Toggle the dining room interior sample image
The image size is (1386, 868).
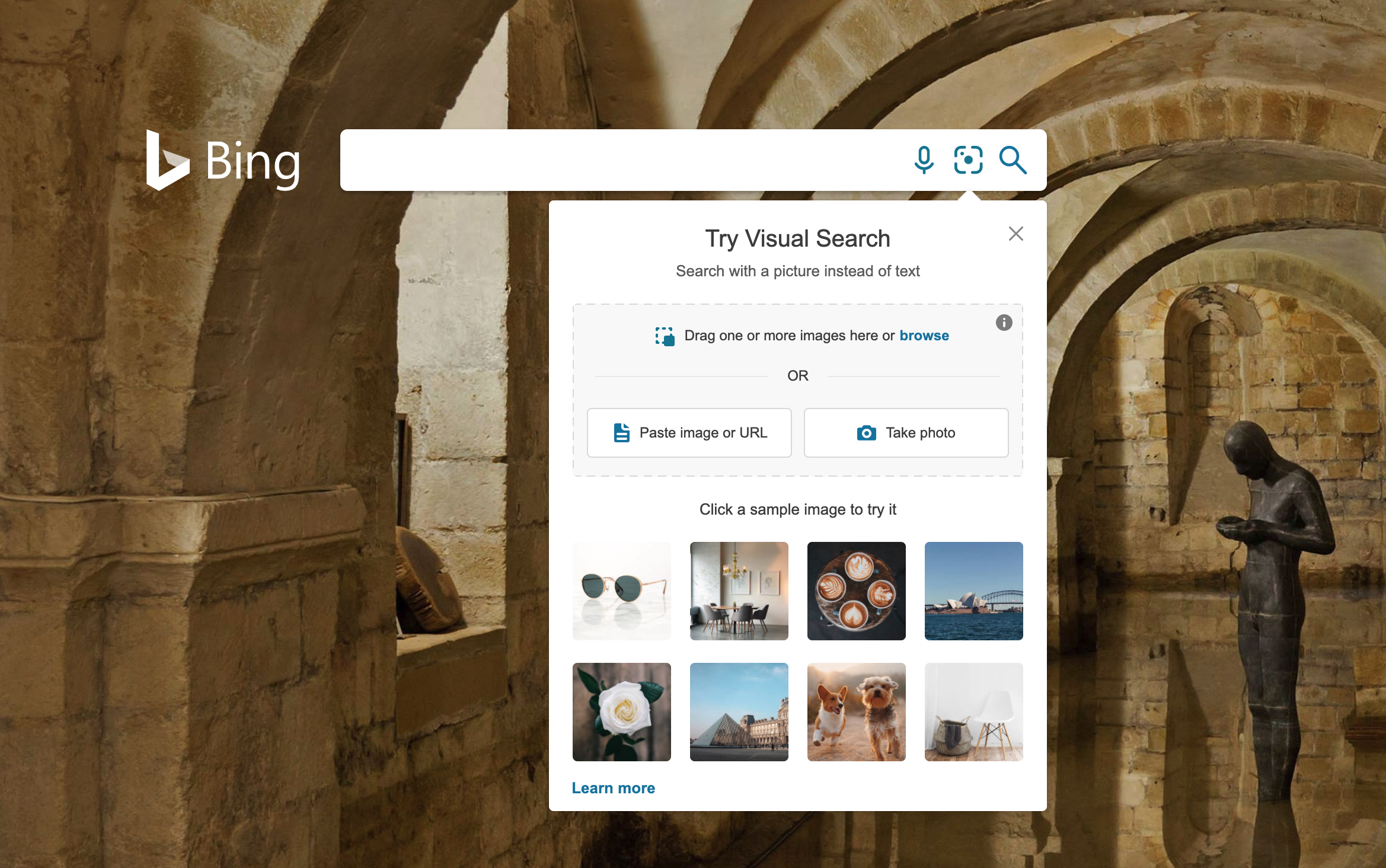[x=739, y=590]
